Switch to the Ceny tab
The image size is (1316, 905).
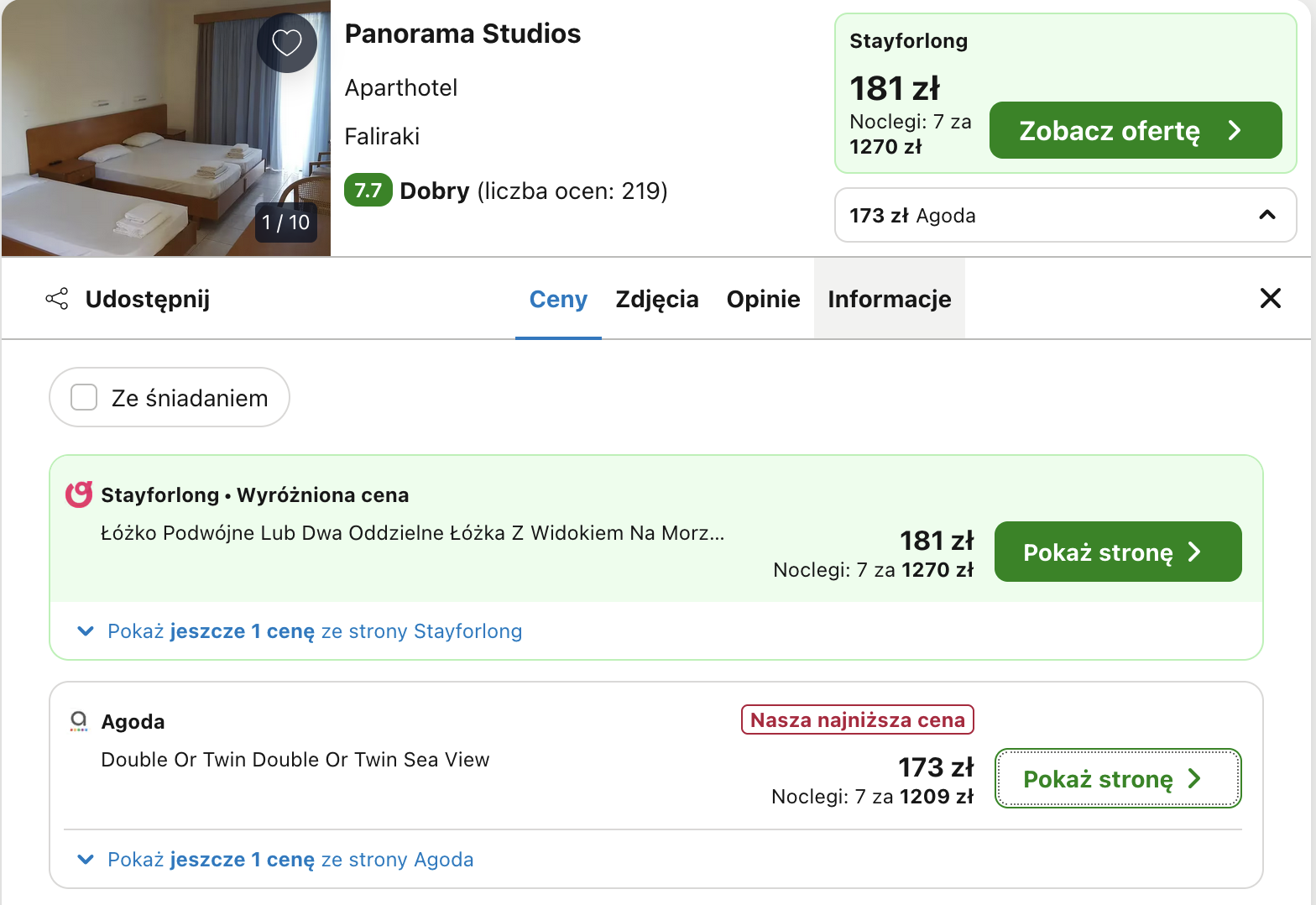click(x=558, y=299)
